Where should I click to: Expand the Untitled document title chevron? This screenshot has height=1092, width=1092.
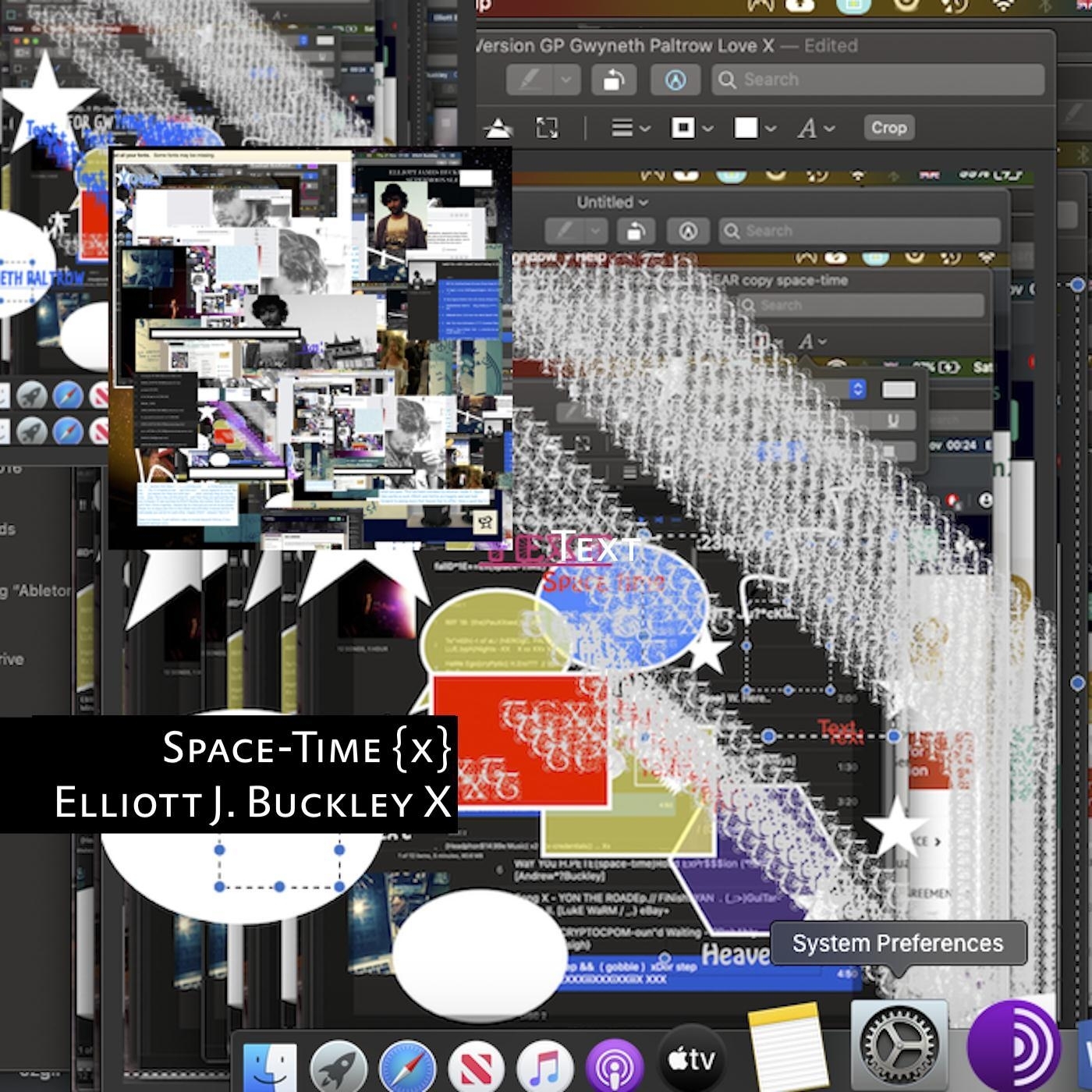(643, 203)
